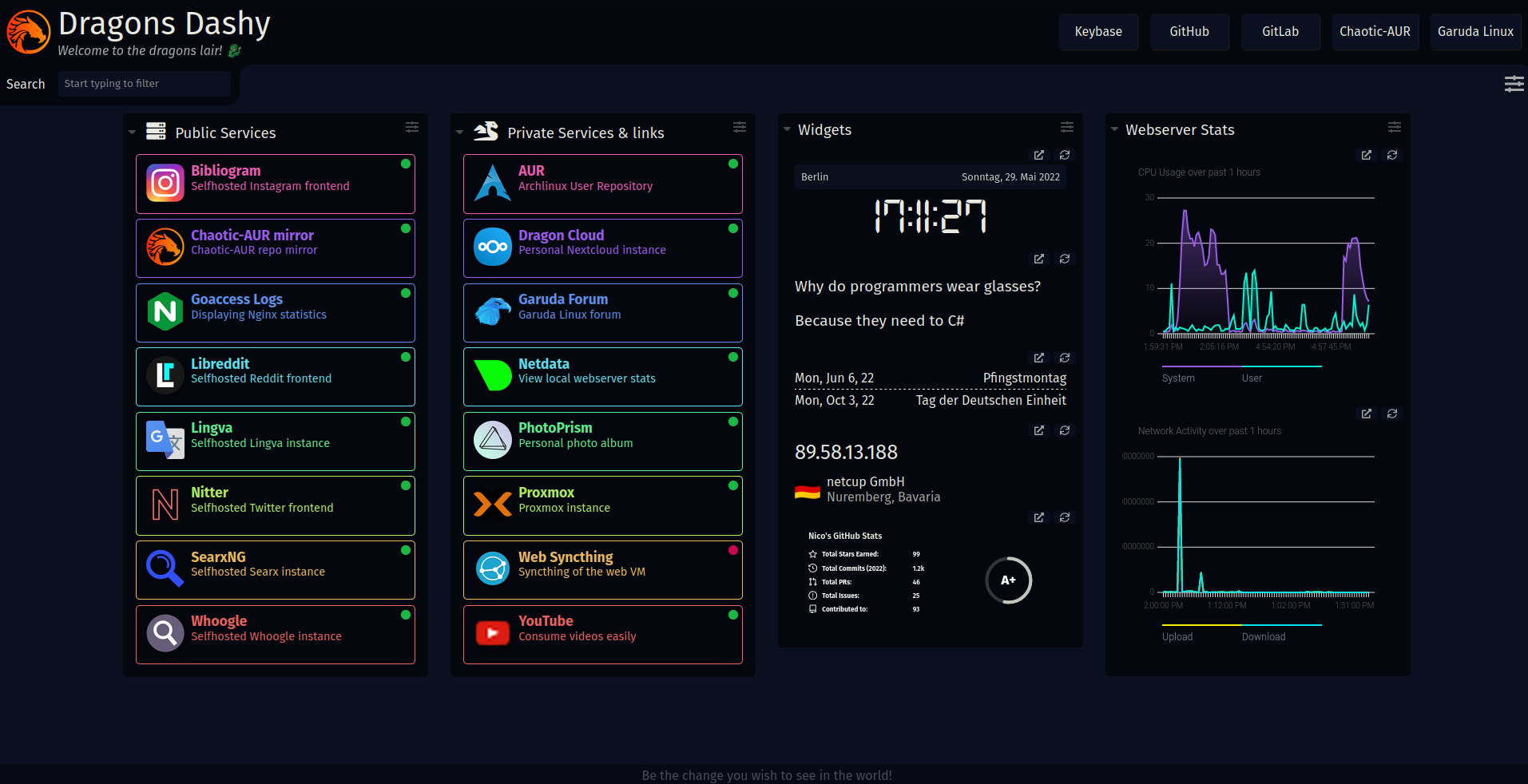Open CPU Usage widget in fullscreen
This screenshot has width=1528, height=784.
pyautogui.click(x=1367, y=155)
